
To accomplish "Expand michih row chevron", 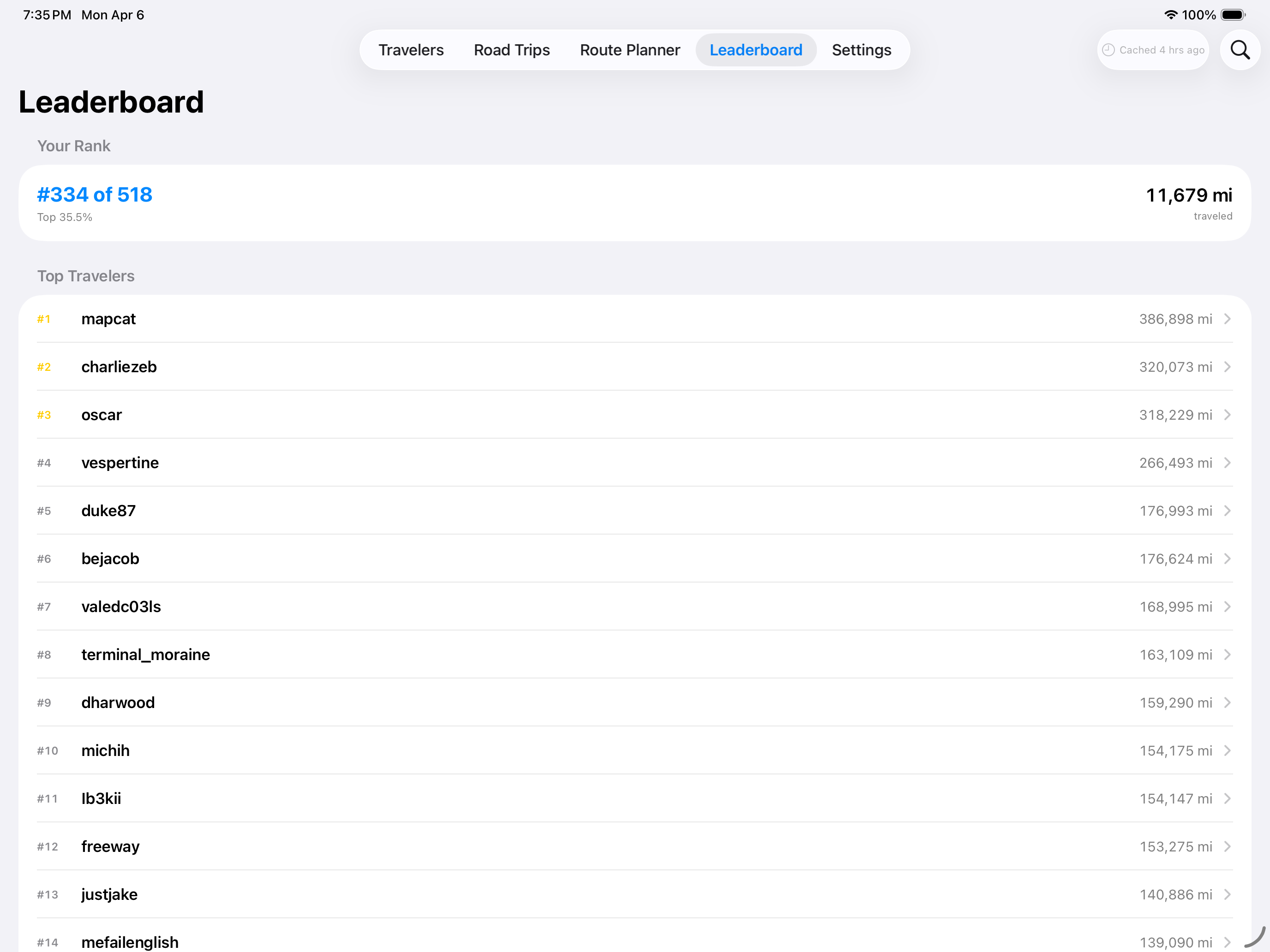I will [x=1227, y=750].
